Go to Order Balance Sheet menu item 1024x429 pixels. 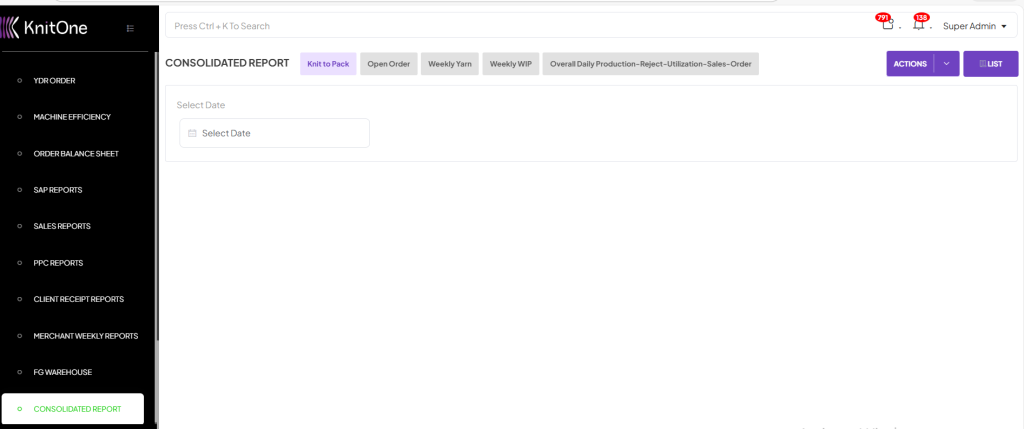point(76,154)
